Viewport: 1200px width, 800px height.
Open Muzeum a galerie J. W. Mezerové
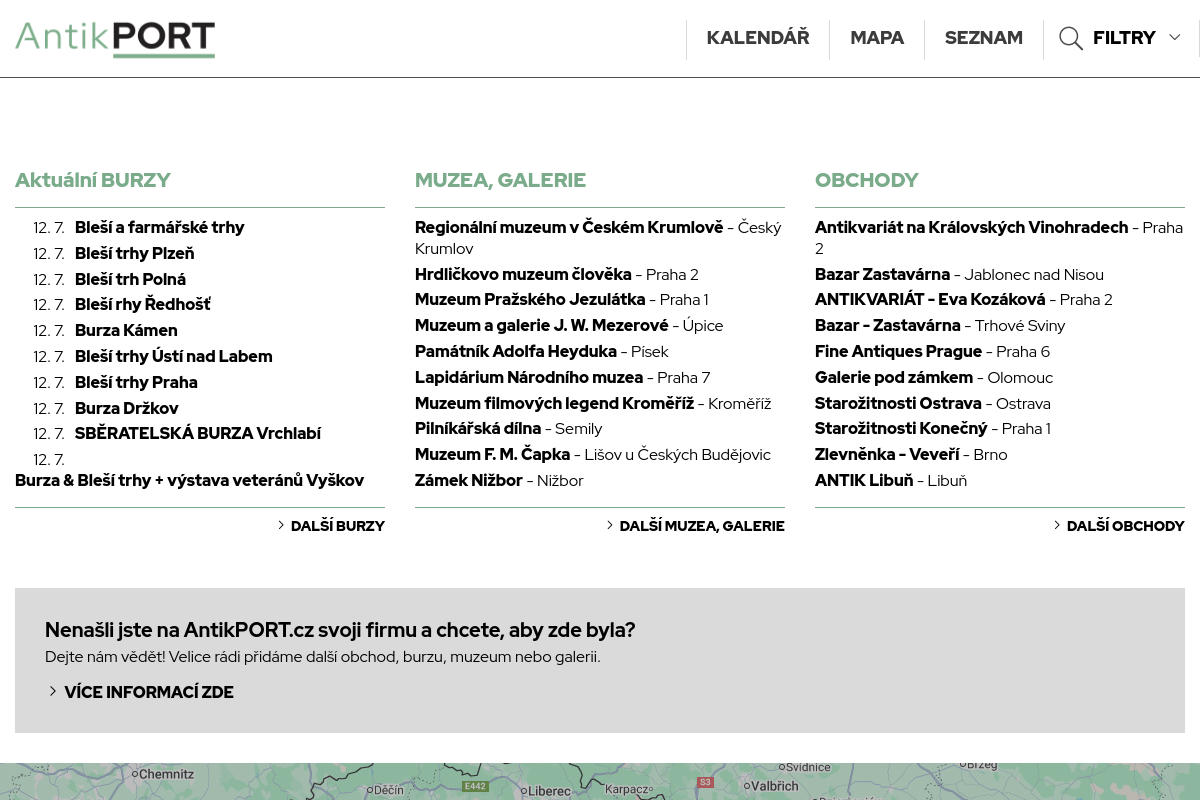coord(542,326)
